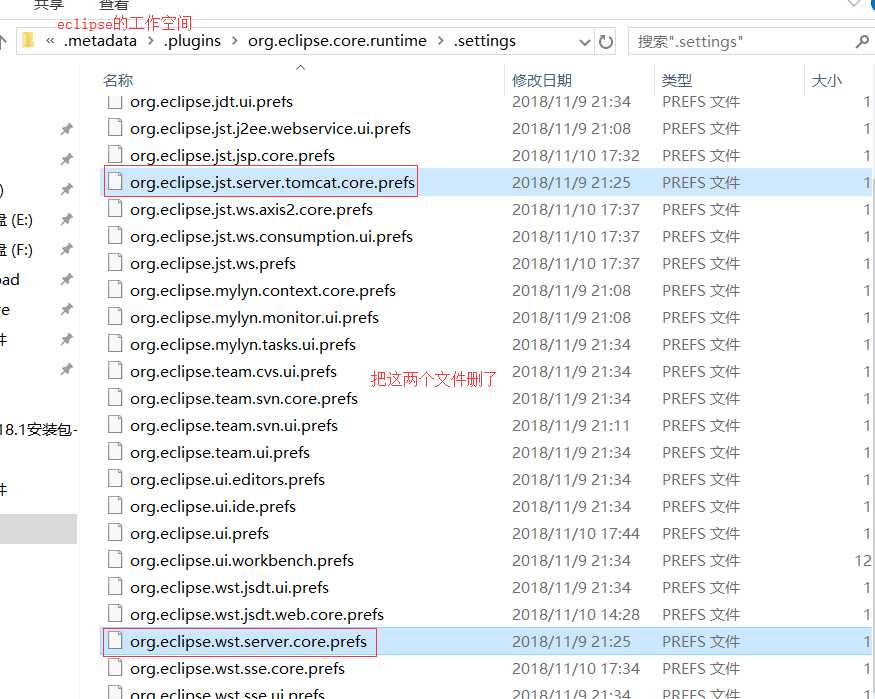The height and width of the screenshot is (699, 875).
Task: Select file icon of org.eclipse.mylyn.tasks.ui.prefs
Action: click(115, 344)
